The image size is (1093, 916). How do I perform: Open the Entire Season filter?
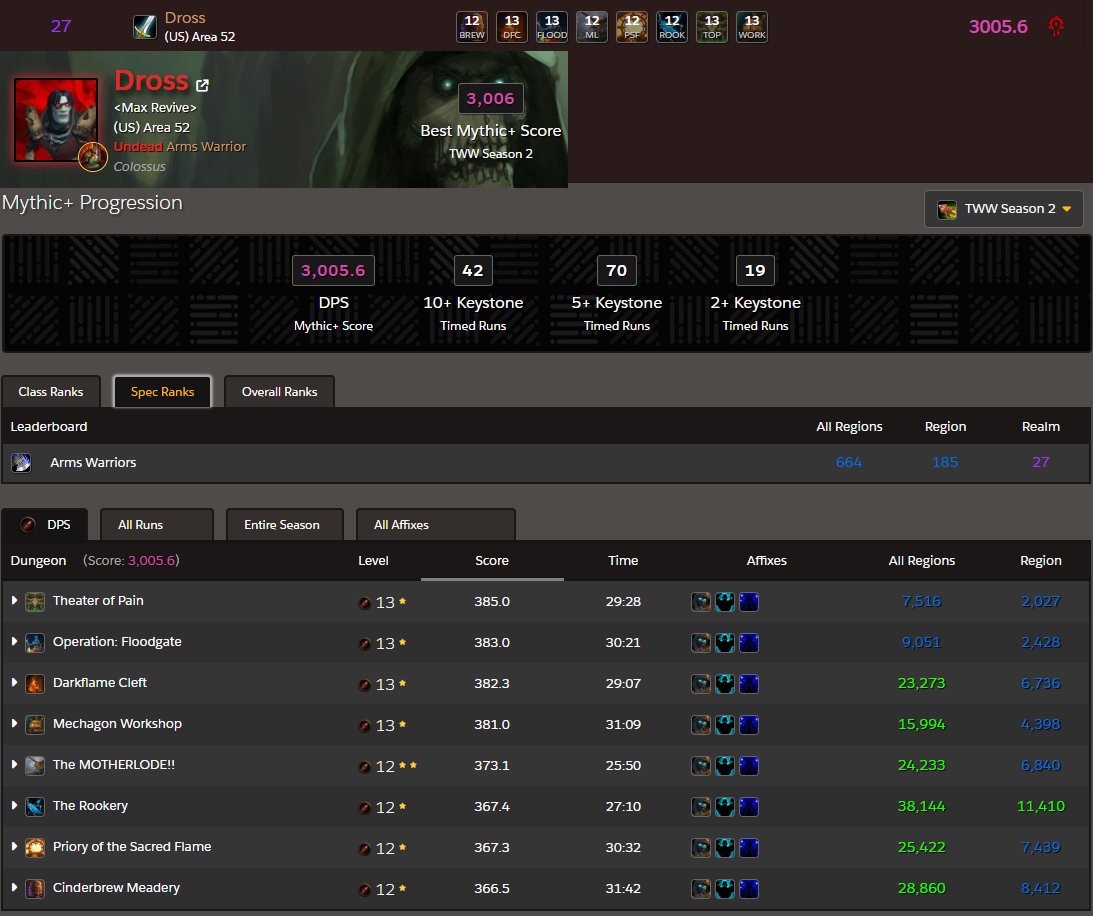click(285, 525)
